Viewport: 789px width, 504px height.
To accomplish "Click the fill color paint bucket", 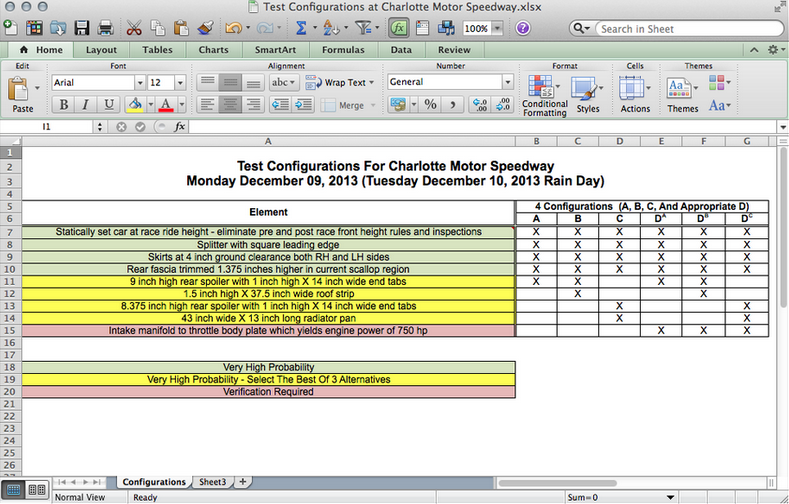I will 135,105.
